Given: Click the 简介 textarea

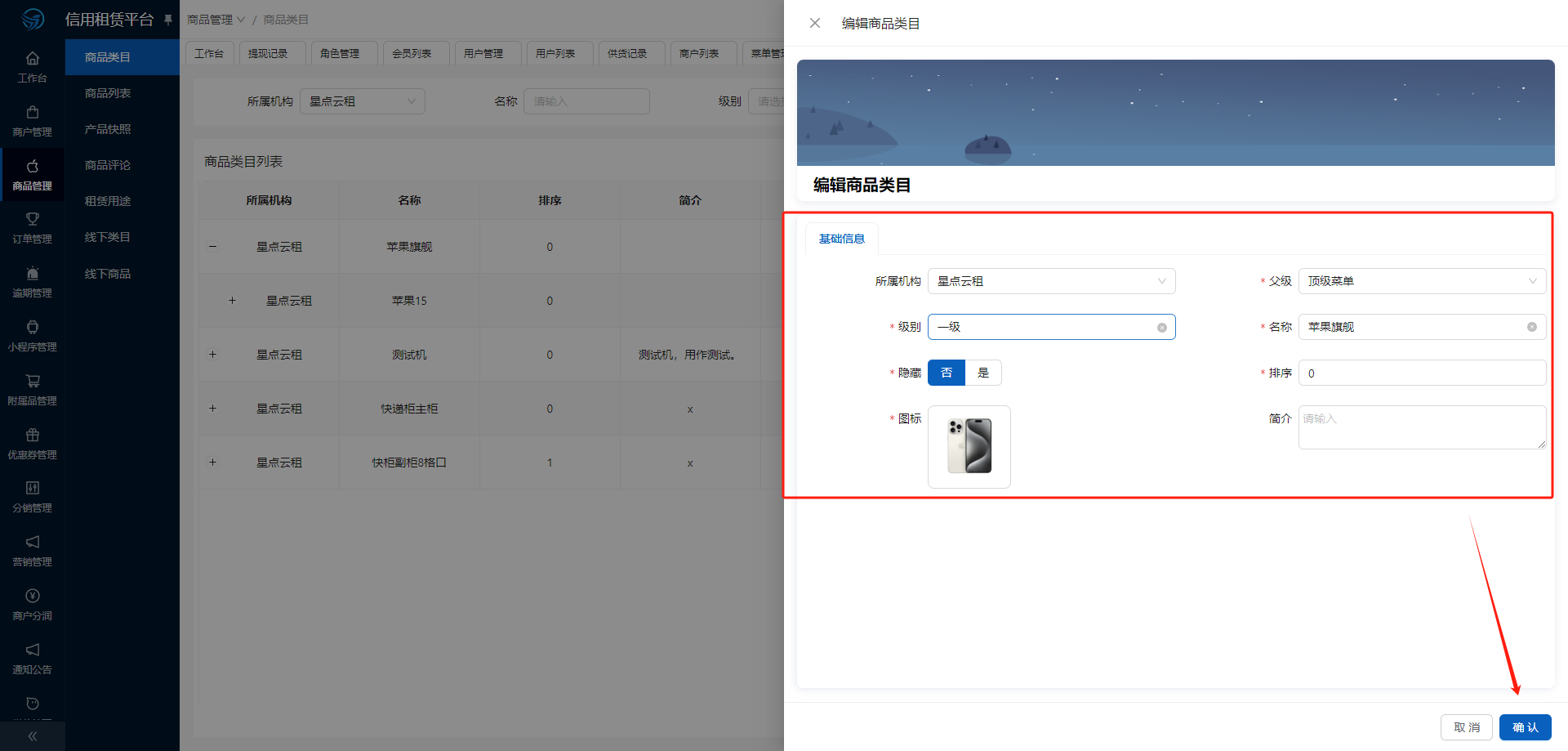Looking at the screenshot, I should 1422,427.
